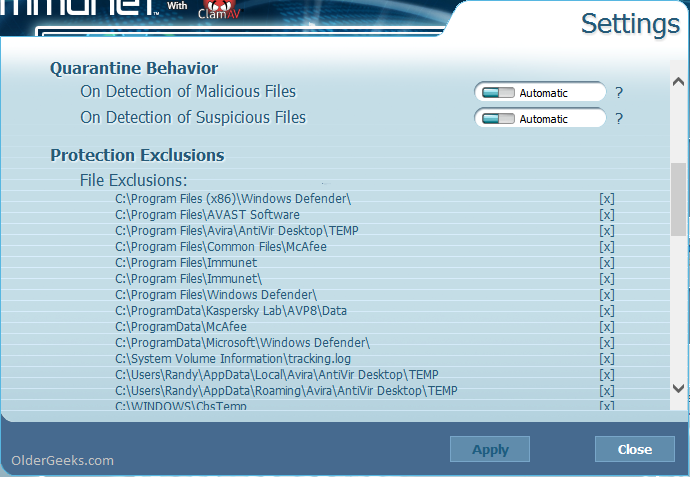Select the tracking.log exclusion path

[233, 359]
